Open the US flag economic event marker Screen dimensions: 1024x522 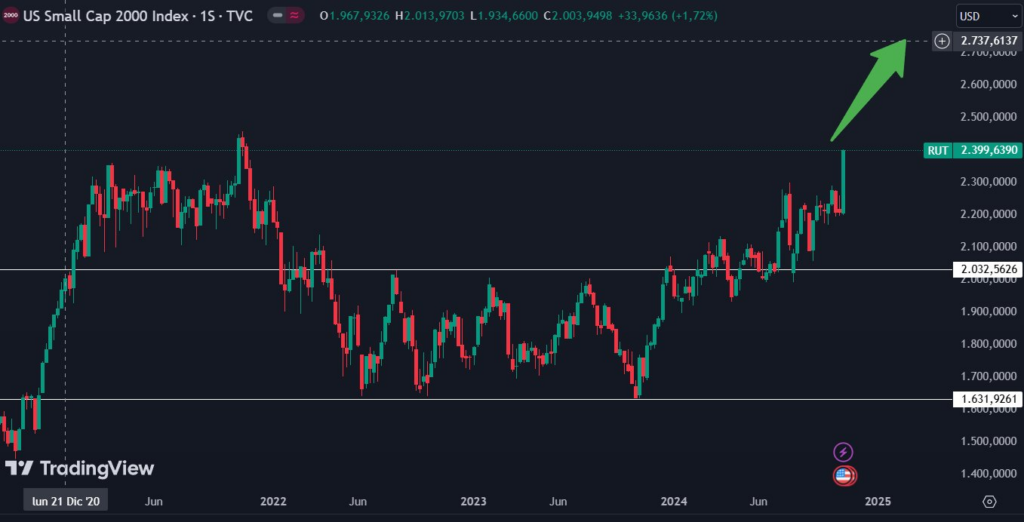pos(844,476)
